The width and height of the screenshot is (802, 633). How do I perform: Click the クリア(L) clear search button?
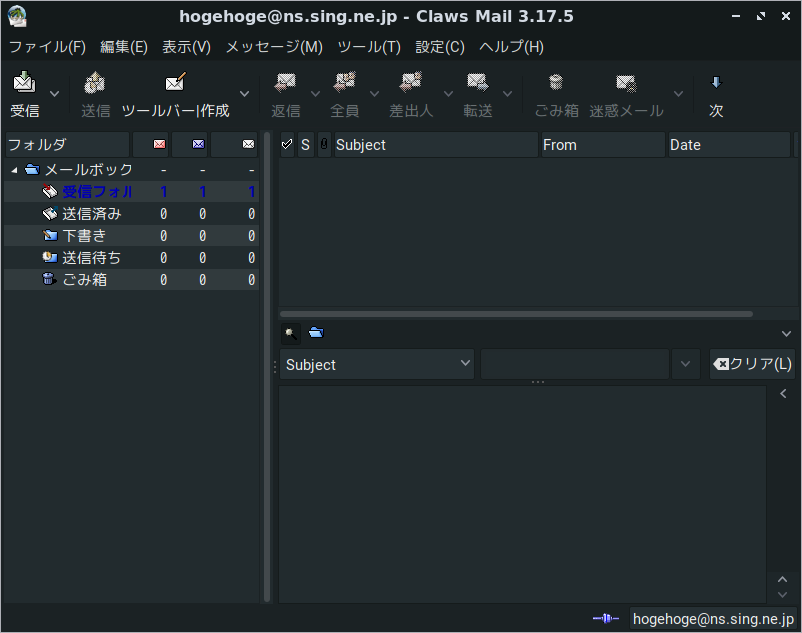point(752,364)
